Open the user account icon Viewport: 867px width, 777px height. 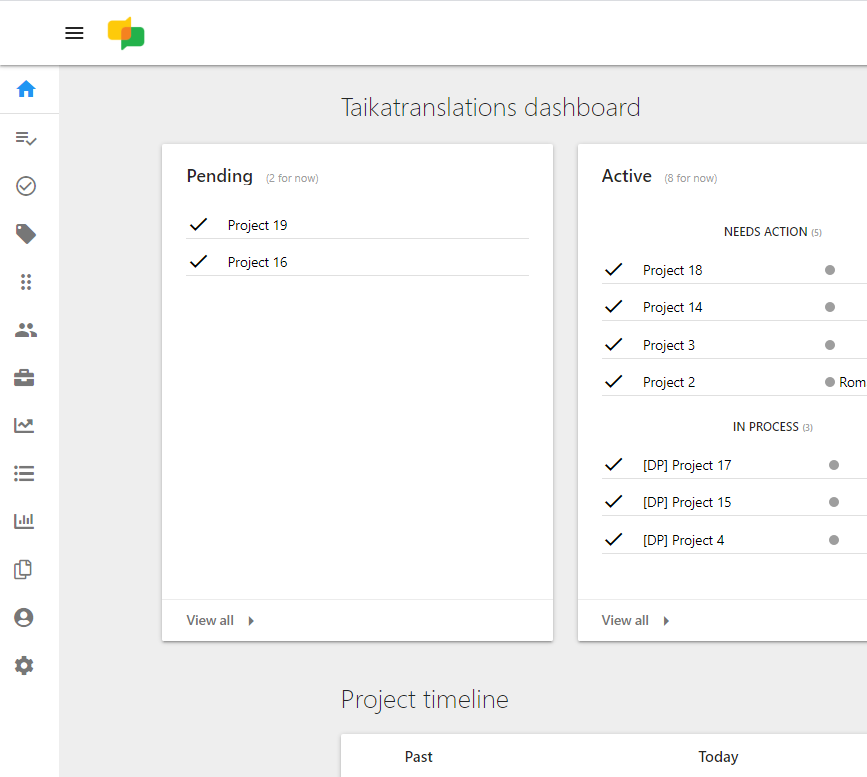[x=25, y=617]
